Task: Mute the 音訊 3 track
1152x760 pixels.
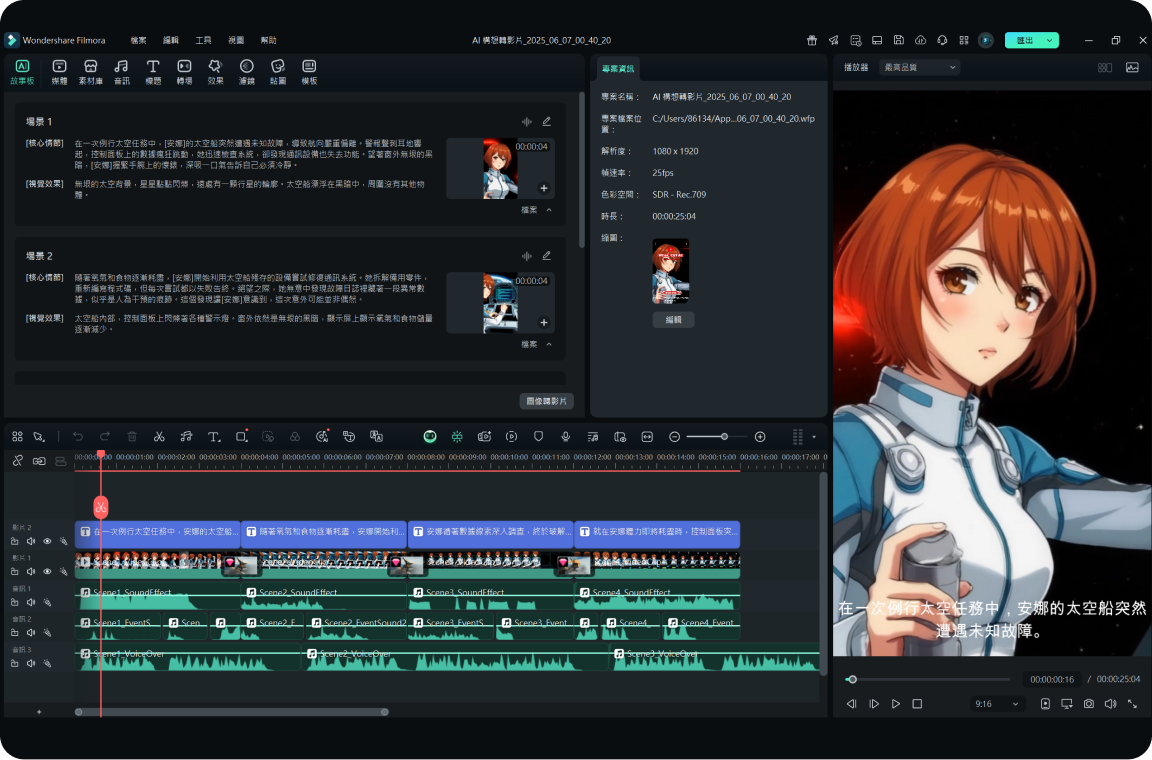Action: (31, 663)
